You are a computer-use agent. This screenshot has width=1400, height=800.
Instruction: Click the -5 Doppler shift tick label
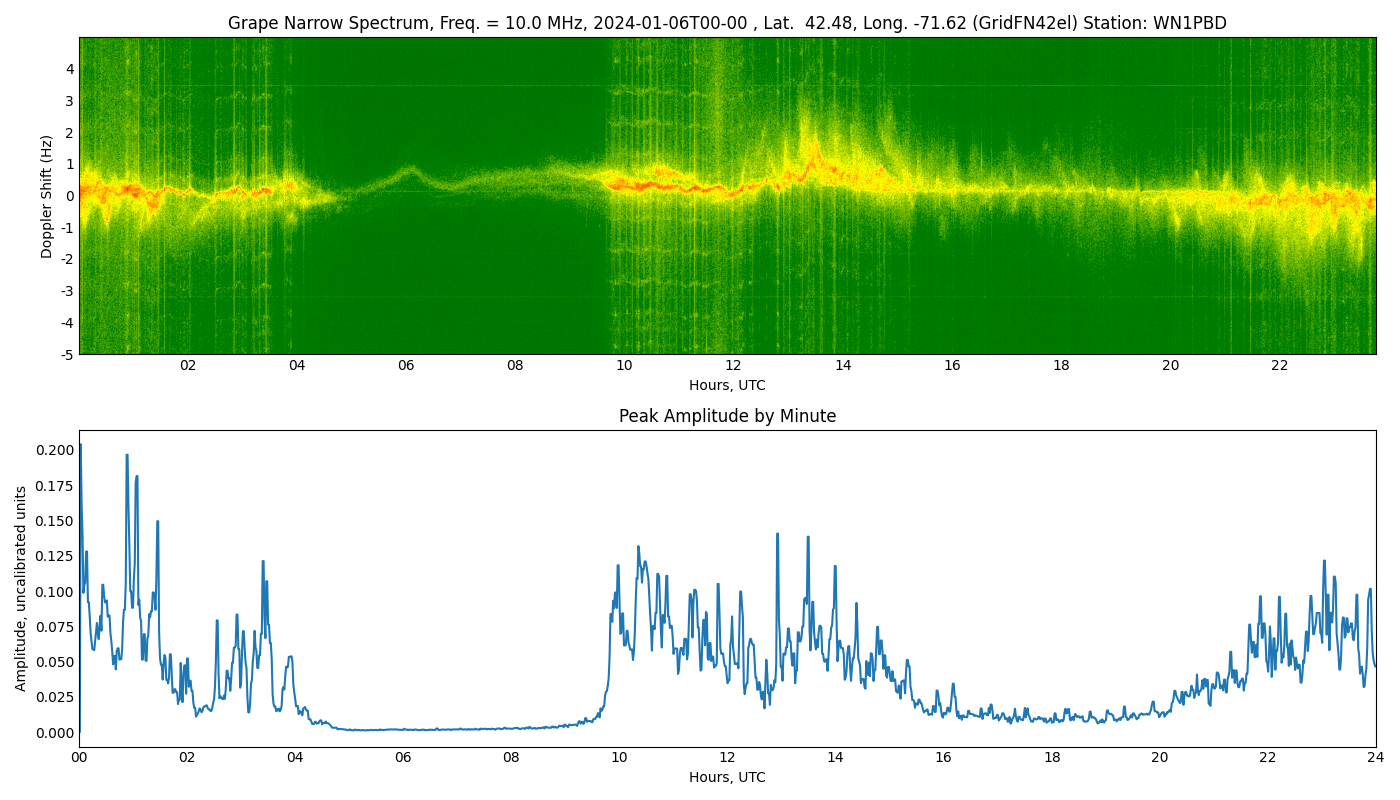(66, 354)
